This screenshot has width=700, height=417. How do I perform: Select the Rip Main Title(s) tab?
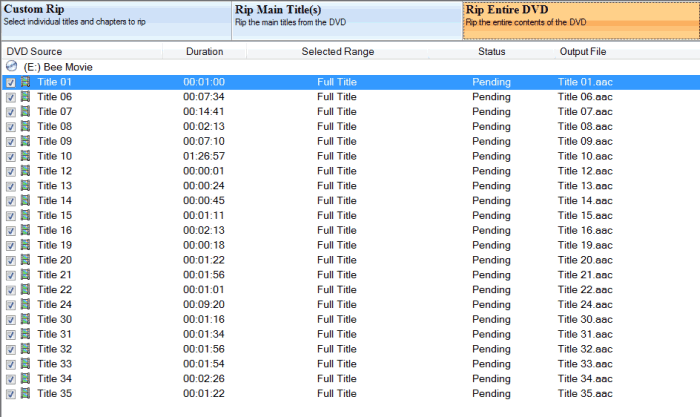click(x=346, y=20)
